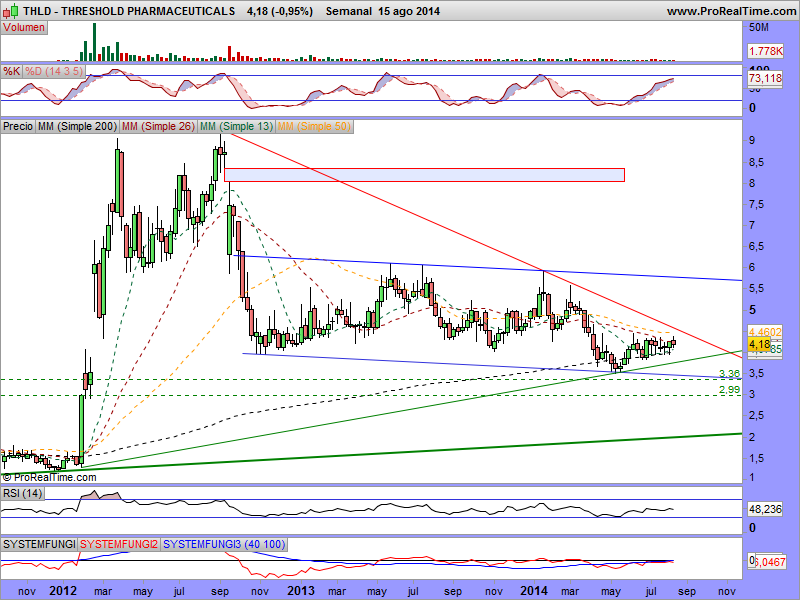
Task: Select the %K stochastic label
Action: pyautogui.click(x=11, y=71)
